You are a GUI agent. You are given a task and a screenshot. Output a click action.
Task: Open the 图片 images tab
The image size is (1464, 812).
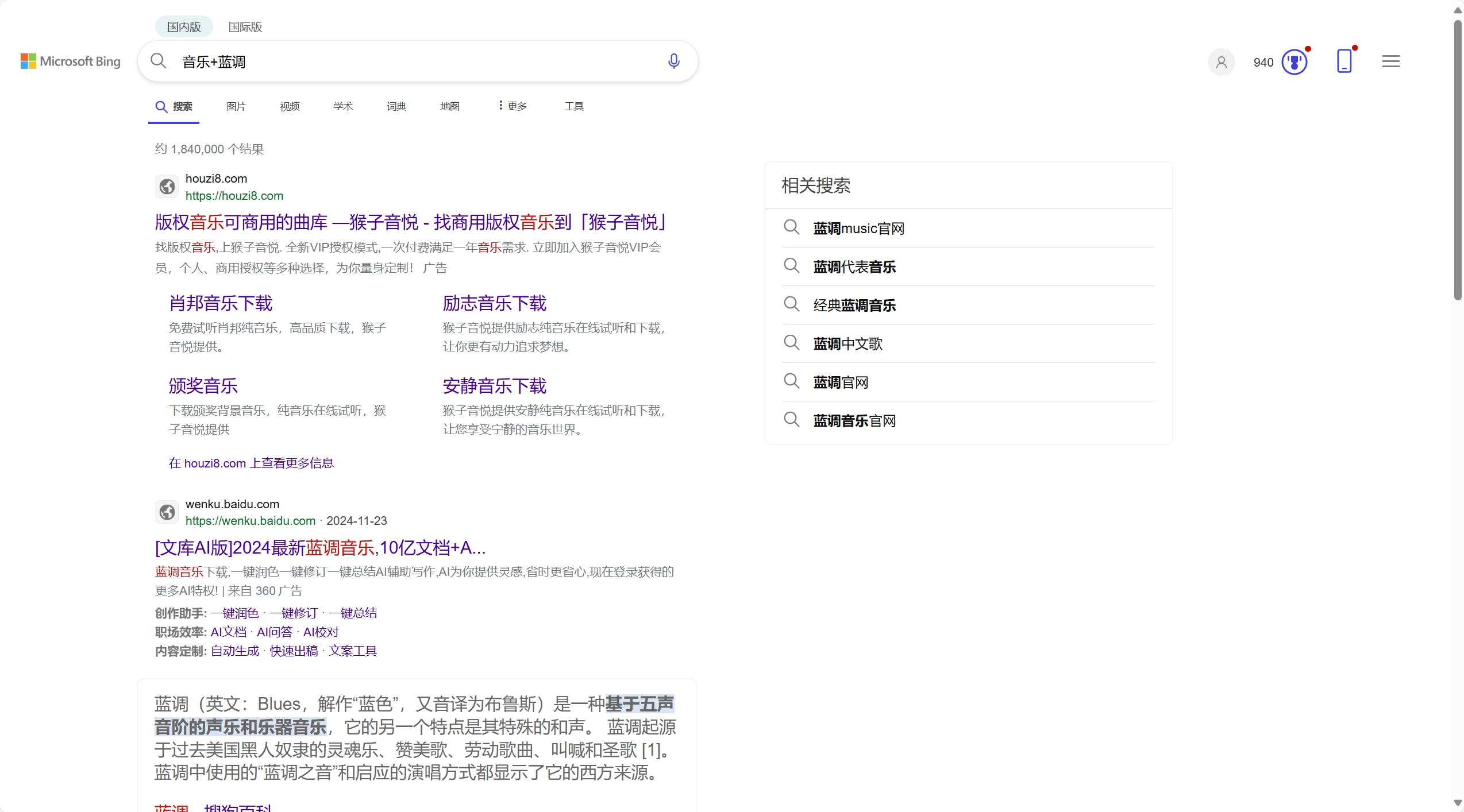point(236,106)
